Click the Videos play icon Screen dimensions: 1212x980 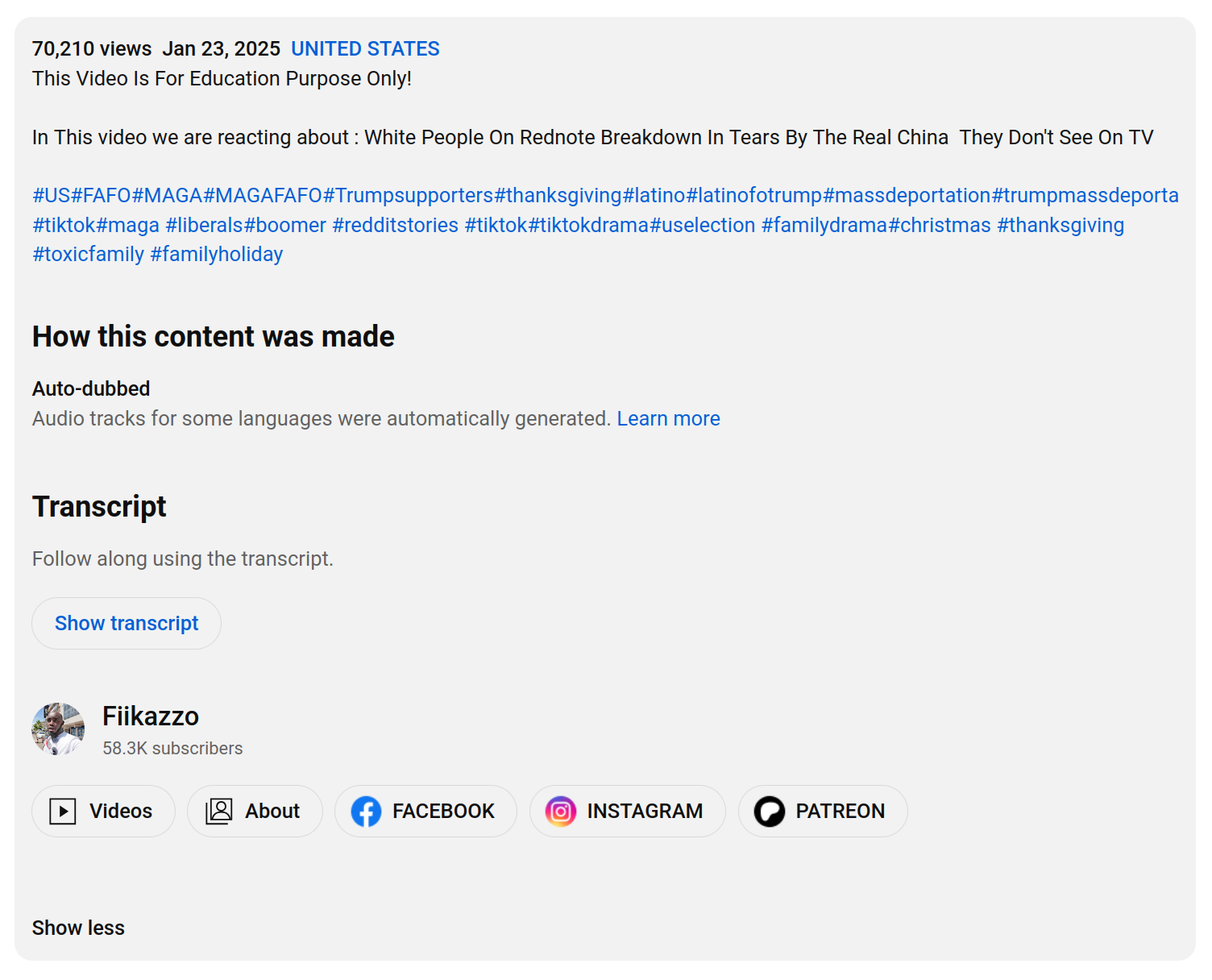[x=63, y=812]
